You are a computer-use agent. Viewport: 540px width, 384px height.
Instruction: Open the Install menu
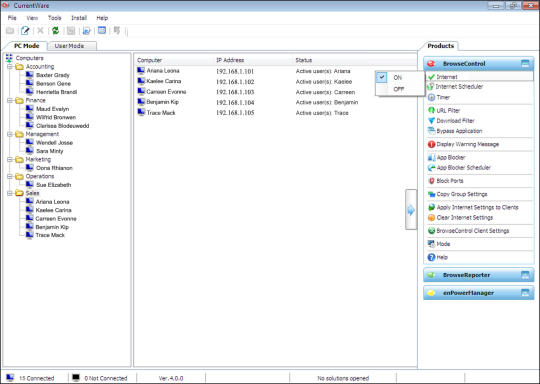79,18
